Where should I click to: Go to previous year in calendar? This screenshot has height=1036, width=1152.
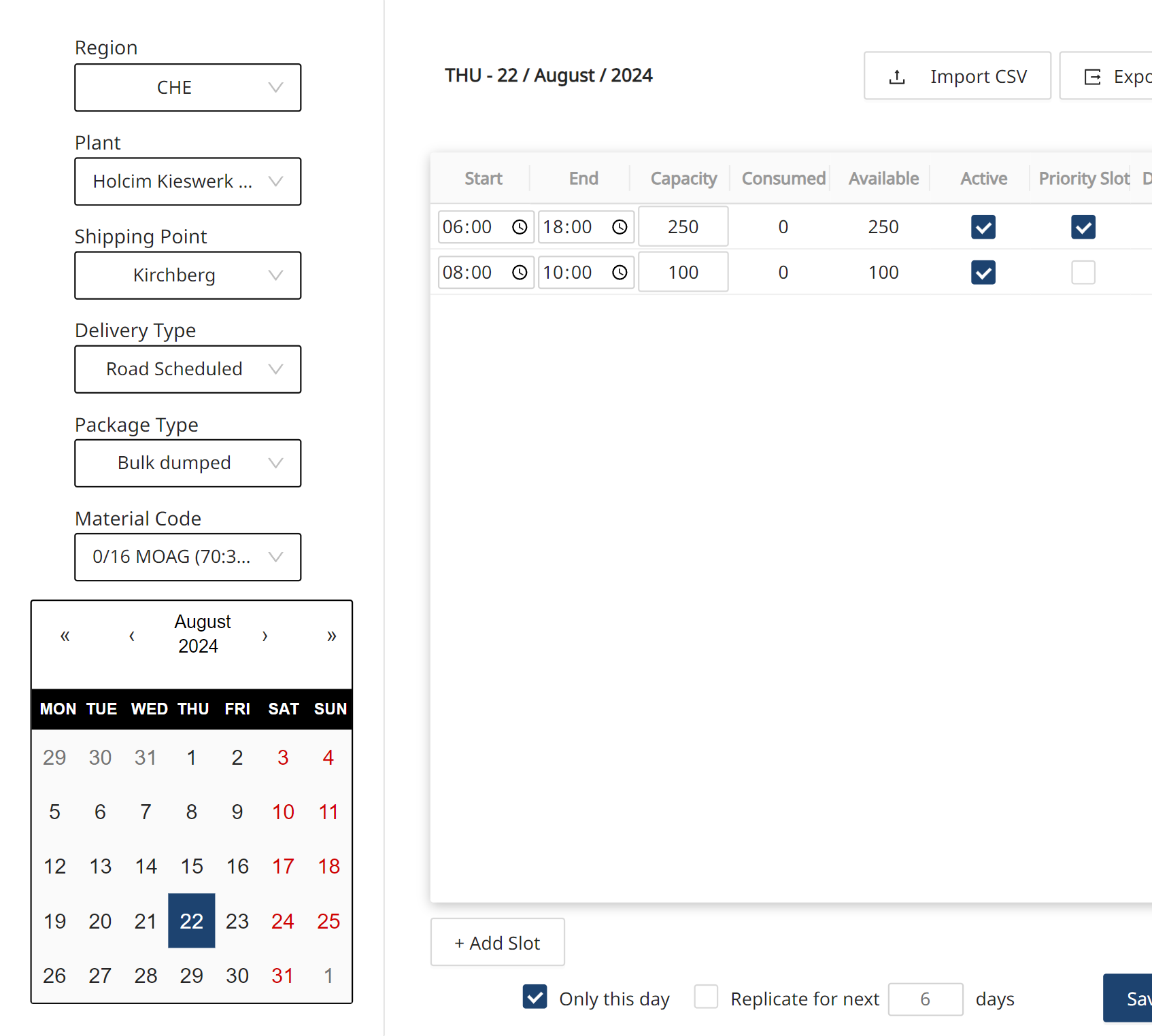click(x=65, y=636)
